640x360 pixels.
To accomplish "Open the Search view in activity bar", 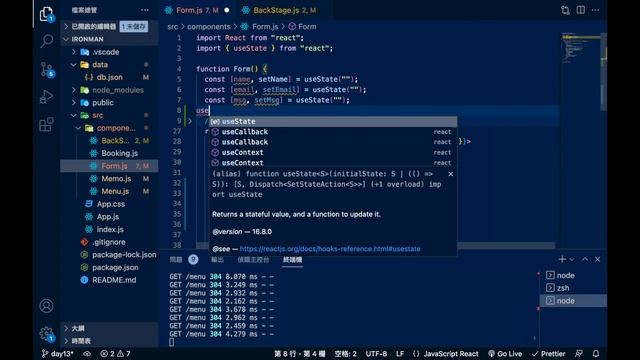I will [x=47, y=41].
